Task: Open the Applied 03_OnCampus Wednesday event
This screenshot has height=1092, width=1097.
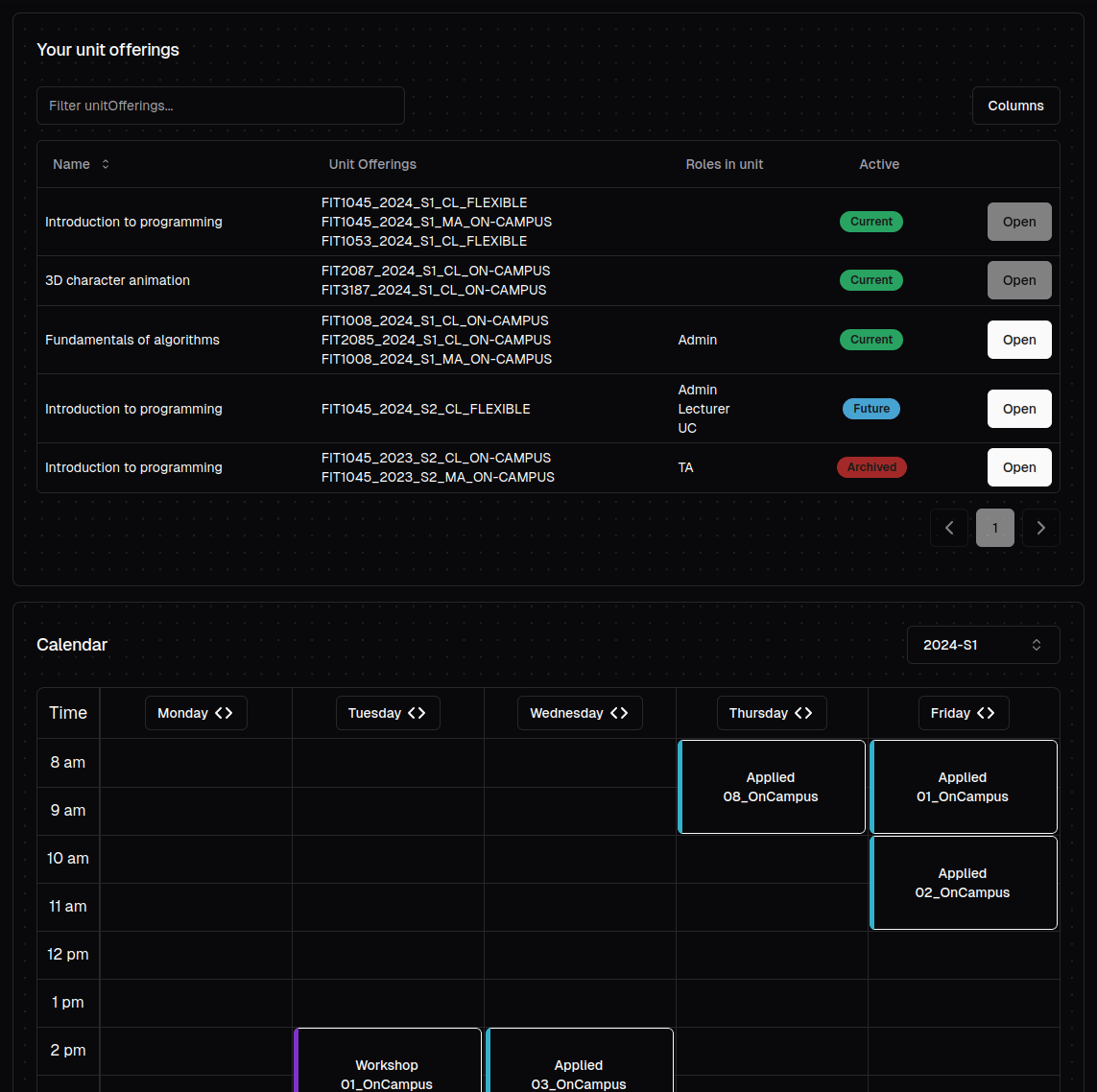Action: pos(580,1059)
